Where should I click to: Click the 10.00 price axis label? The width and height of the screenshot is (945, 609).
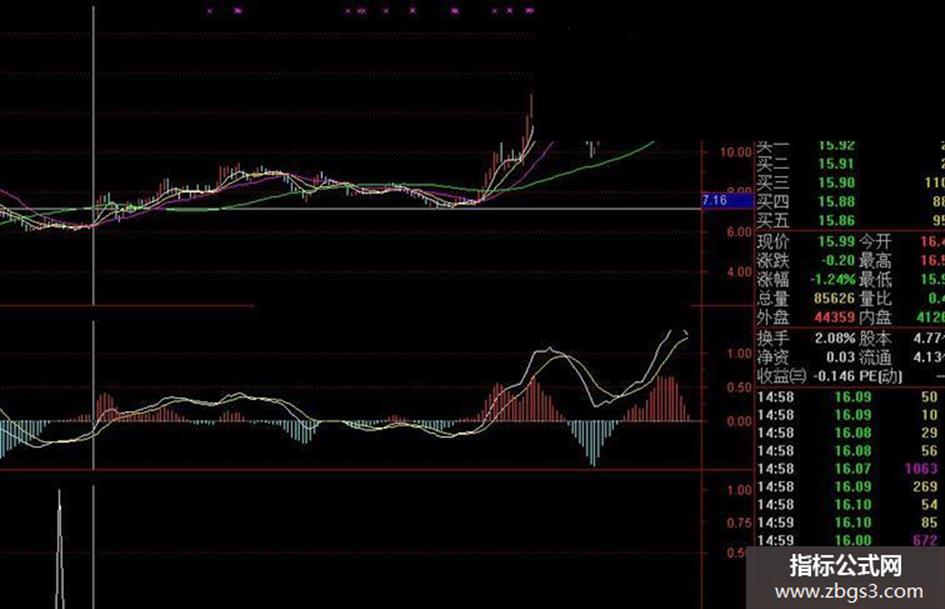pyautogui.click(x=736, y=152)
